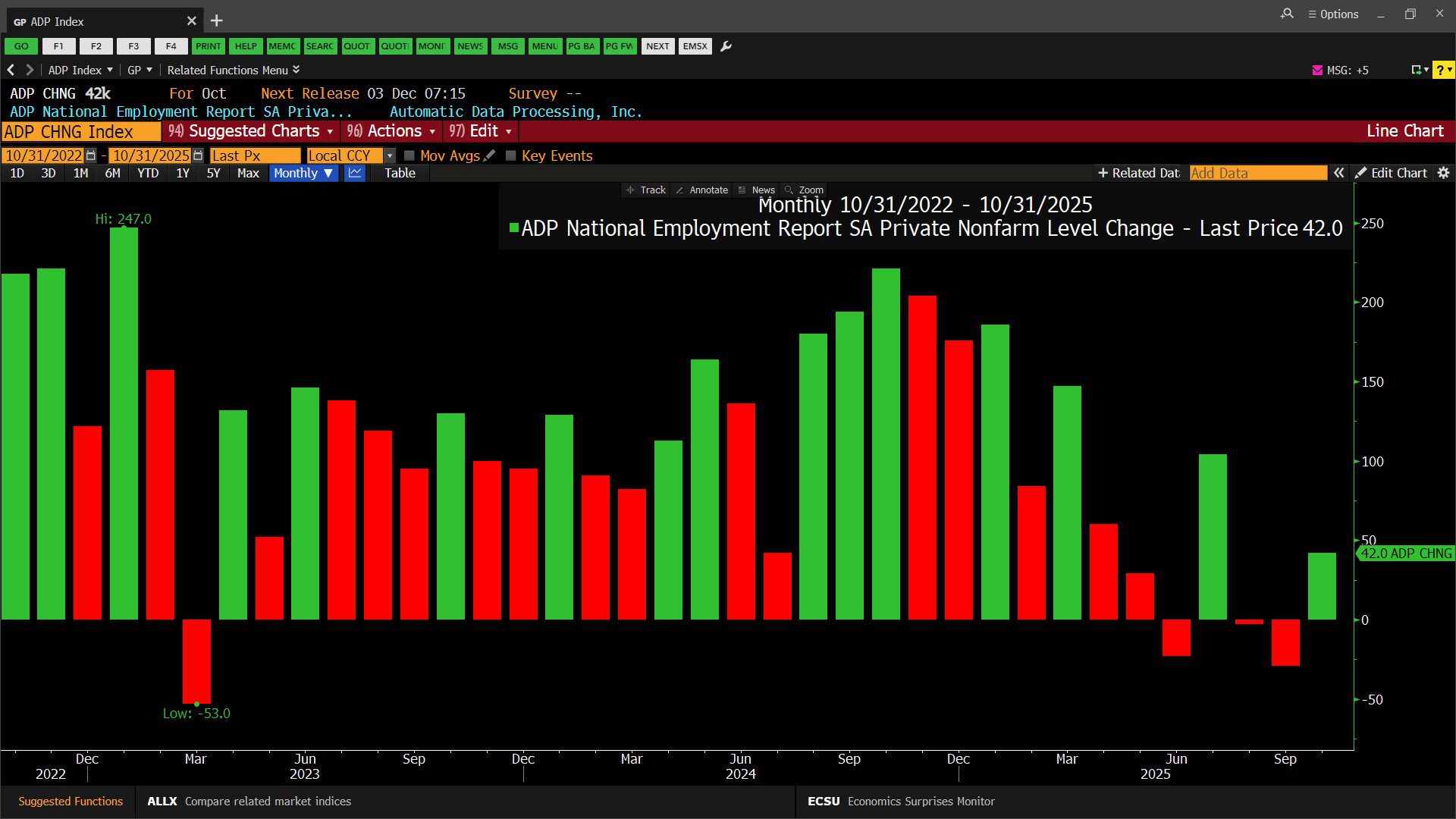Click the pink MSG envelope icon
This screenshot has height=819, width=1456.
click(1317, 70)
